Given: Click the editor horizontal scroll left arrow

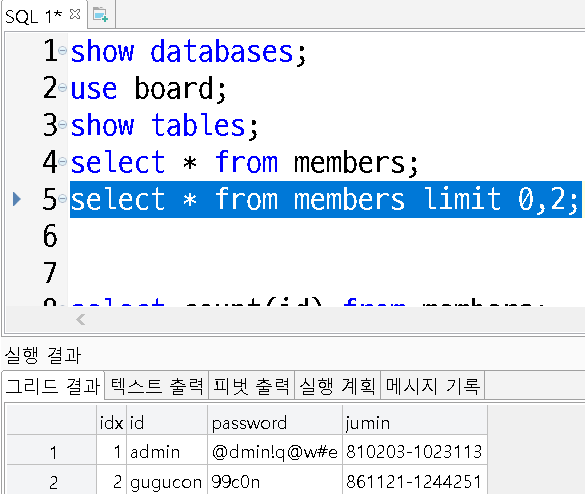Looking at the screenshot, I should (x=81, y=319).
